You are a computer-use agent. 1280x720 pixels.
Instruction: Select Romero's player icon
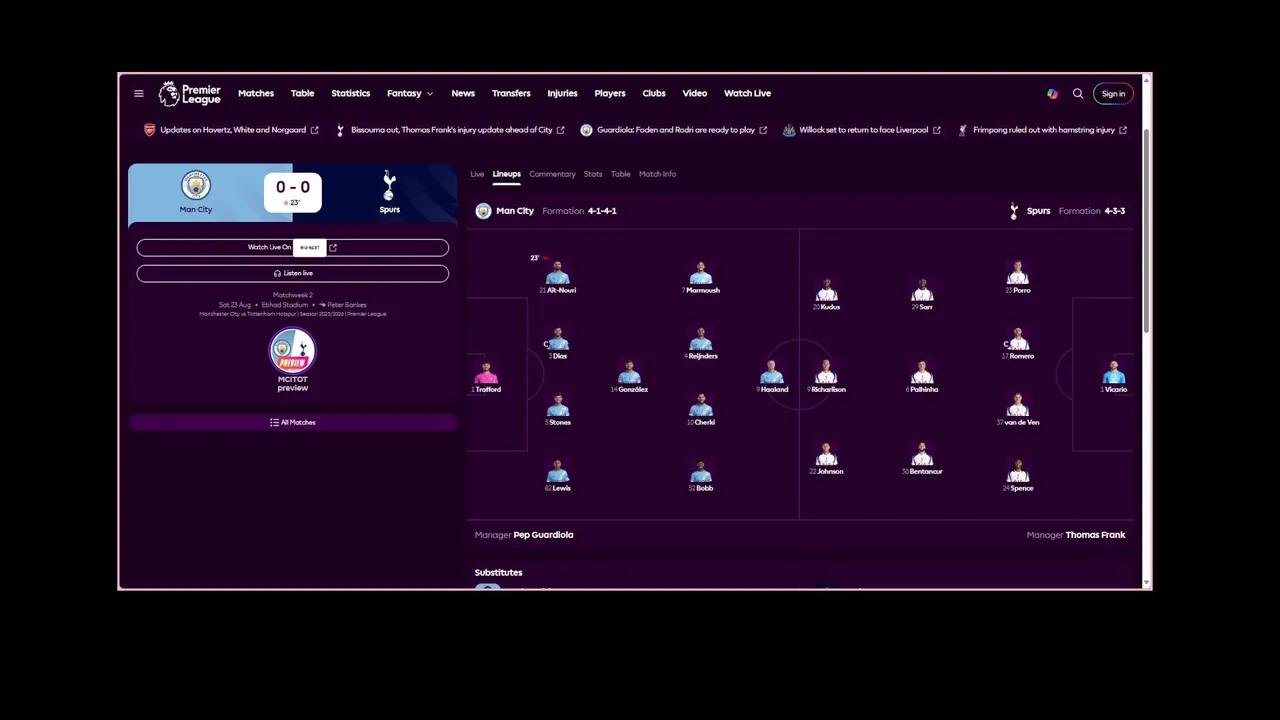point(1018,340)
